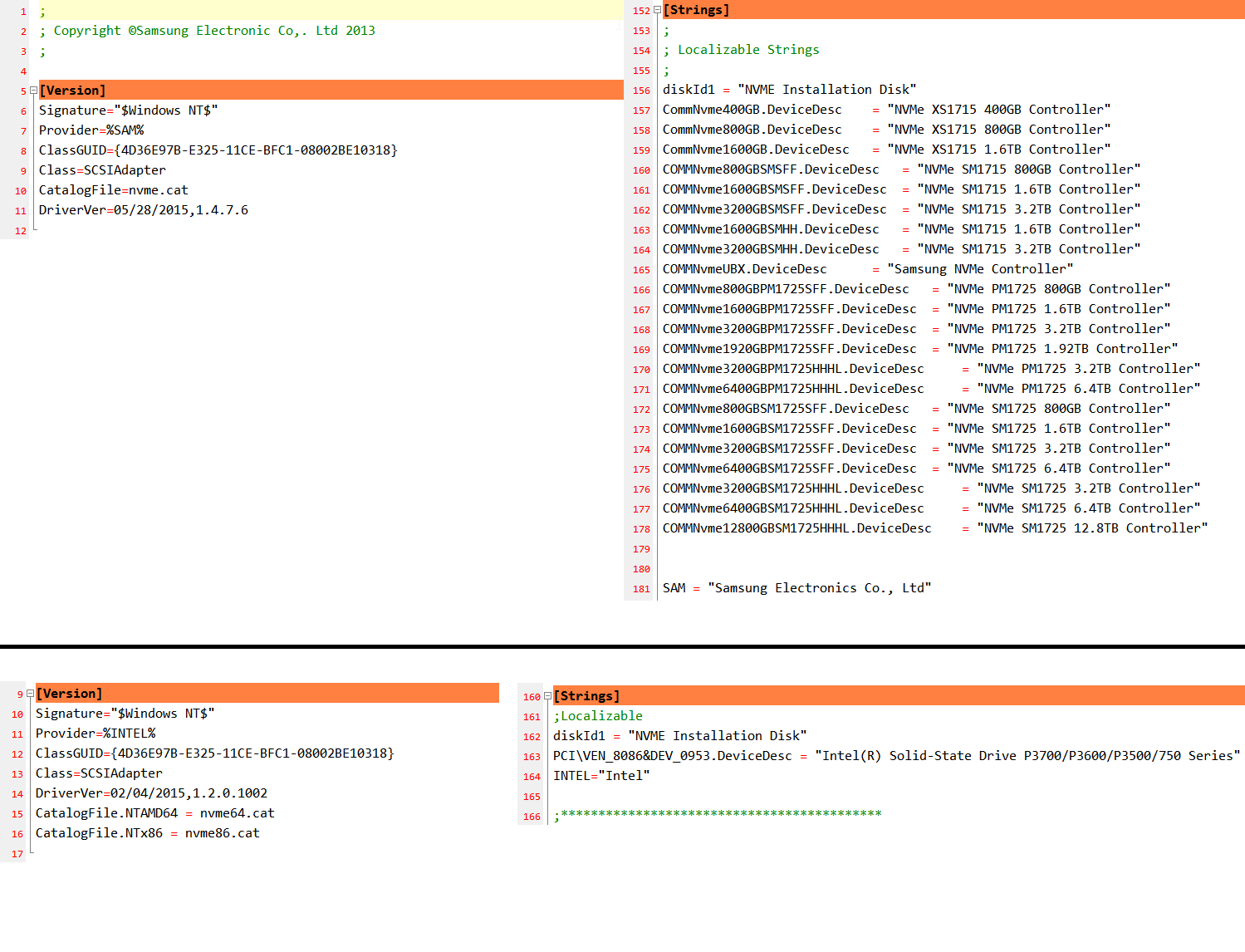
Task: Click the Samsung copyright comment line
Action: coord(207,31)
